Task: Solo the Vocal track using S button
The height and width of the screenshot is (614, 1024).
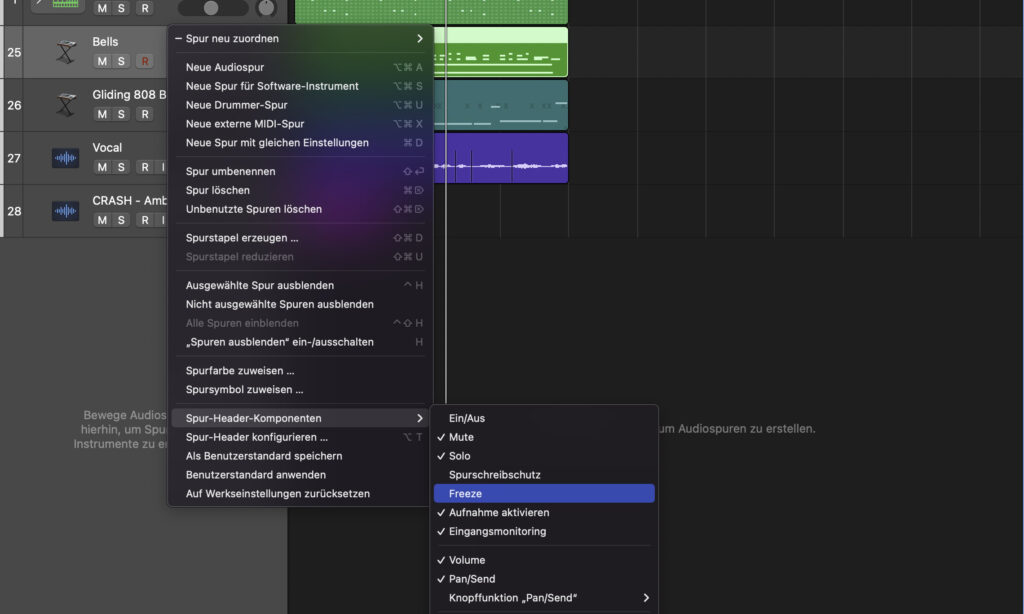Action: pos(121,167)
